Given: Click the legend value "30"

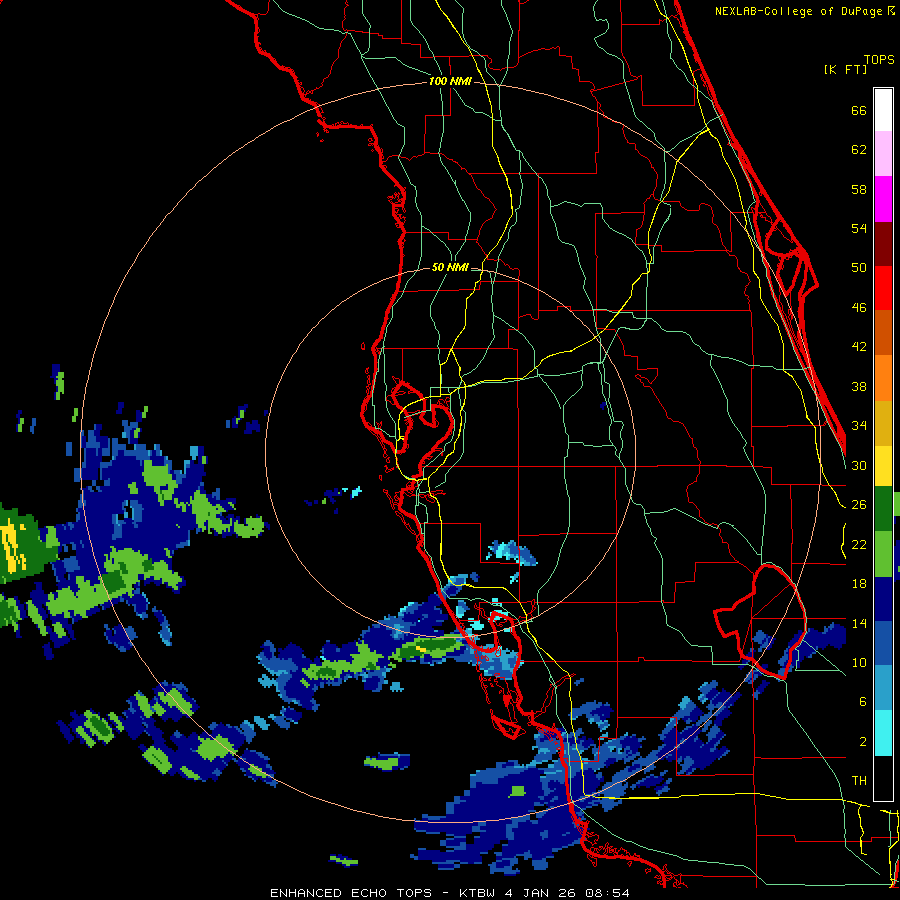Looking at the screenshot, I should (859, 465).
